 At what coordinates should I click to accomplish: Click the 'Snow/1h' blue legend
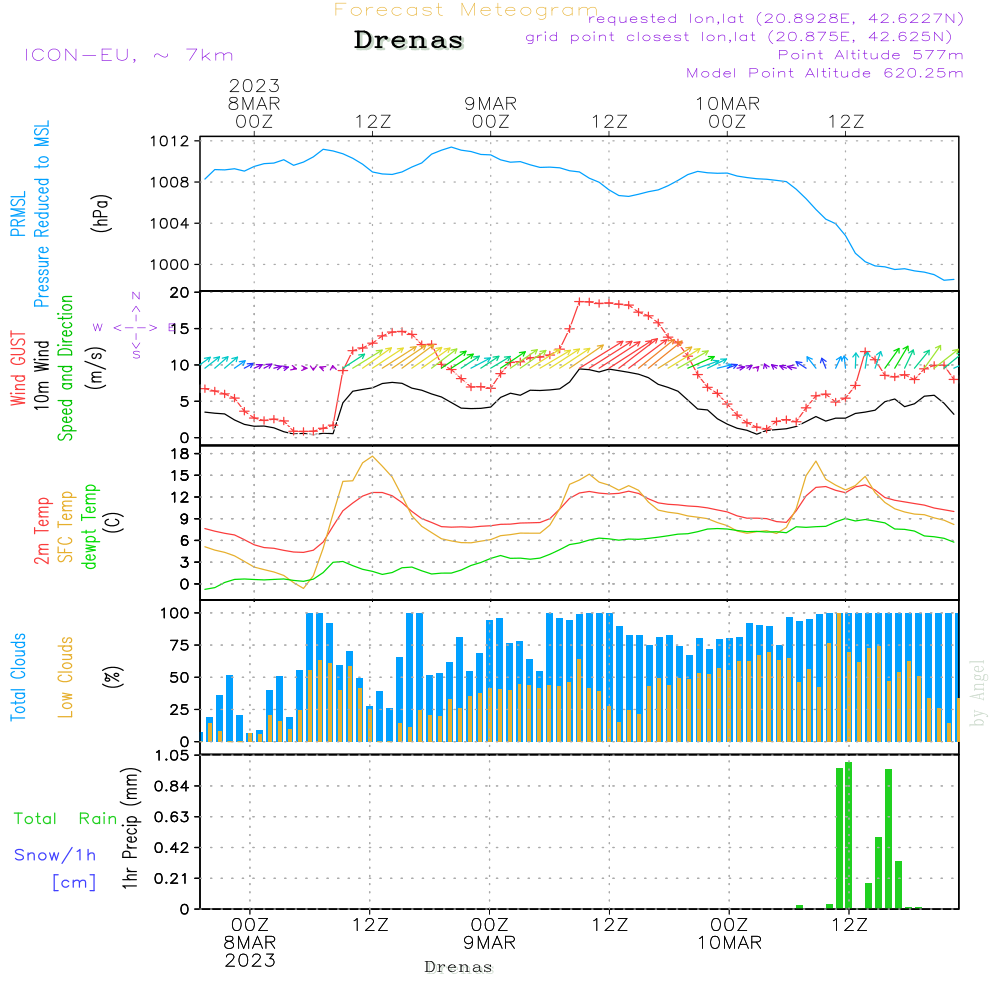point(55,855)
